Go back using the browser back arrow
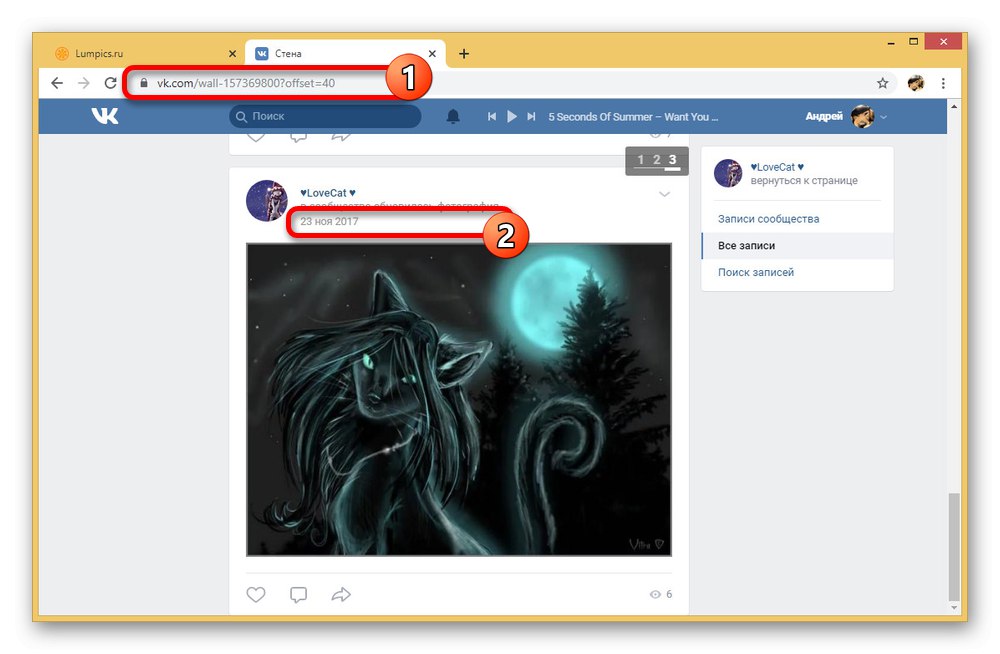 57,83
